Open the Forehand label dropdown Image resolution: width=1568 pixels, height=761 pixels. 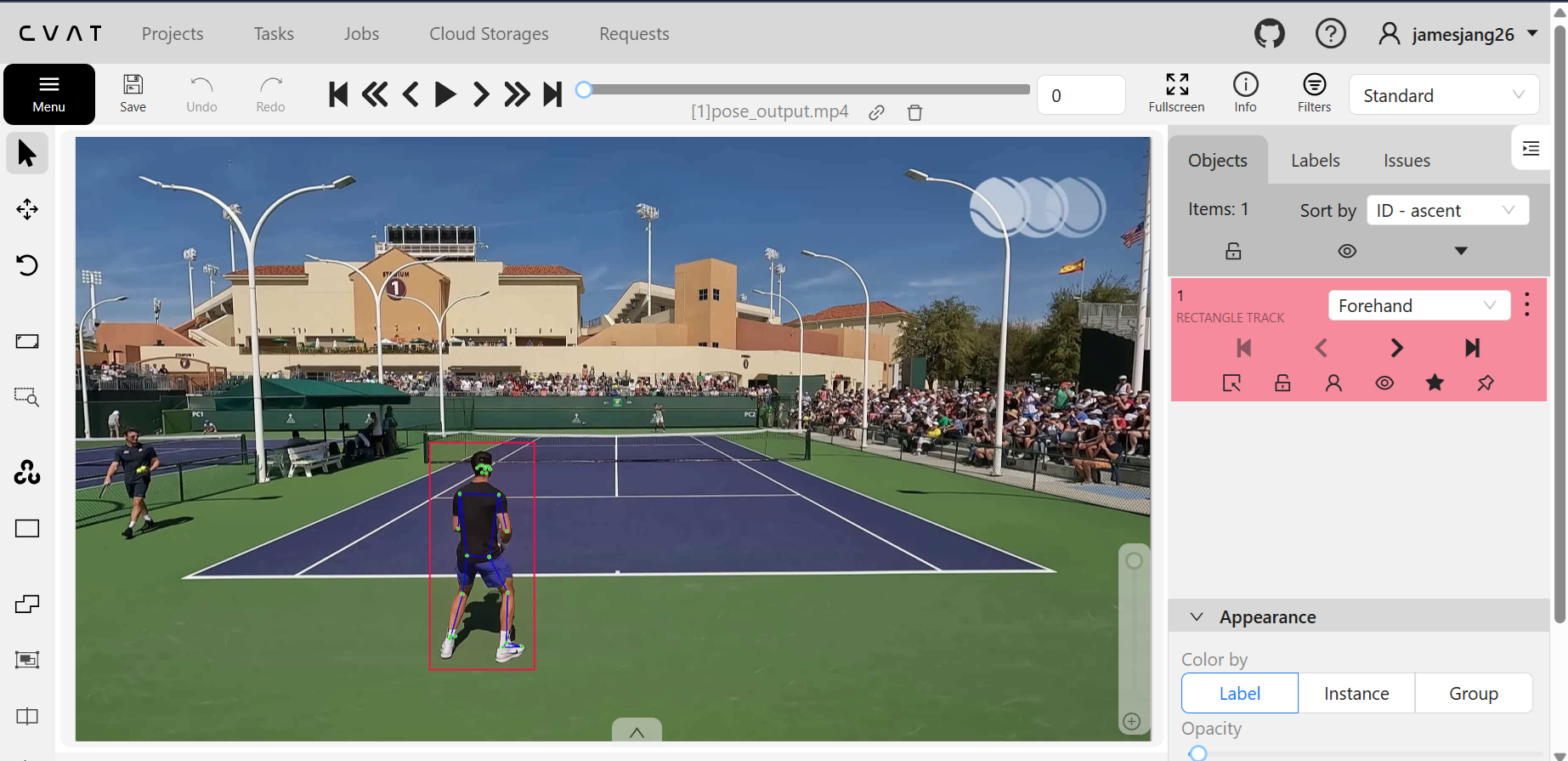tap(1418, 306)
